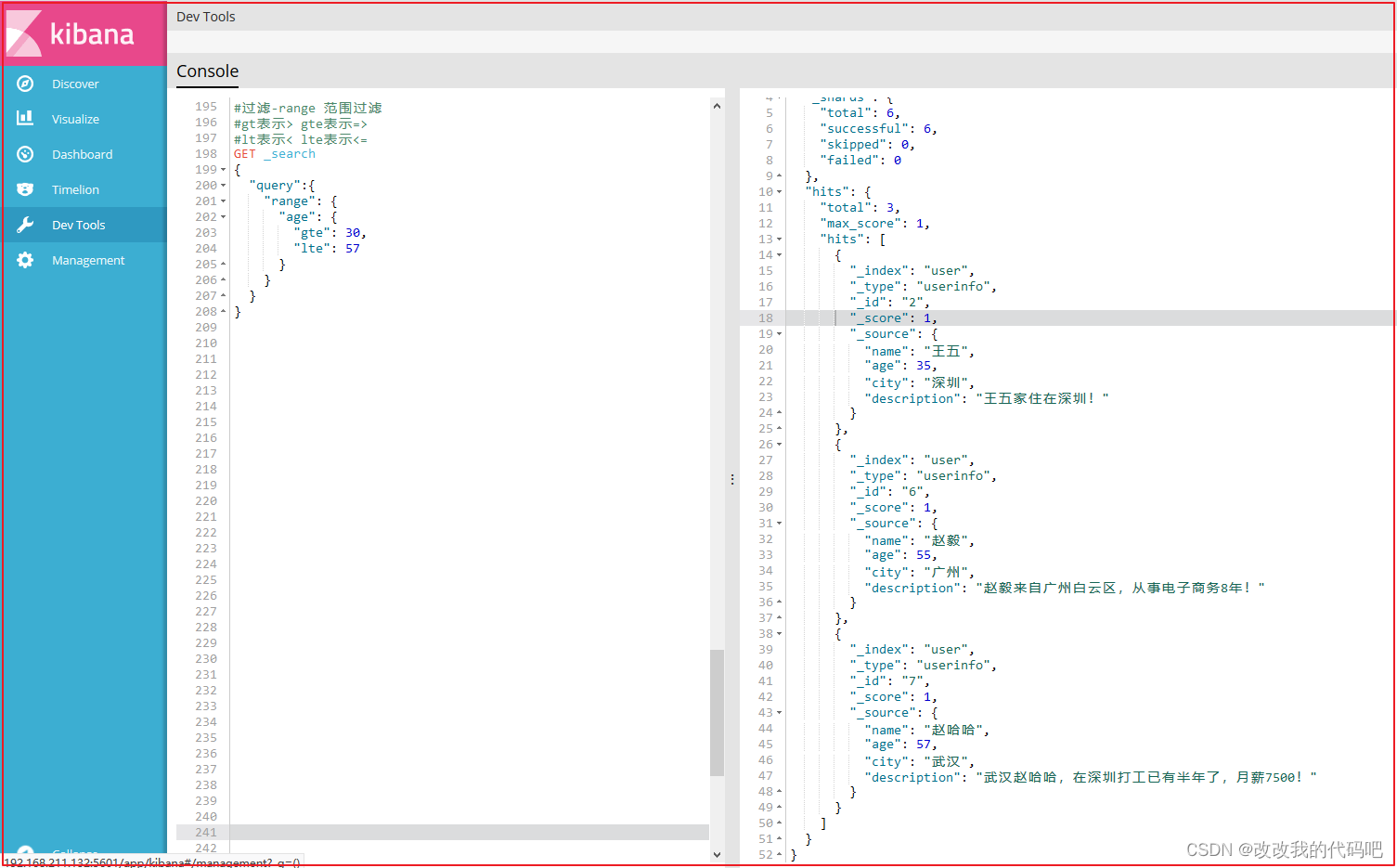Open Timelion via its mask icon
The height and width of the screenshot is (868, 1397).
(x=25, y=189)
